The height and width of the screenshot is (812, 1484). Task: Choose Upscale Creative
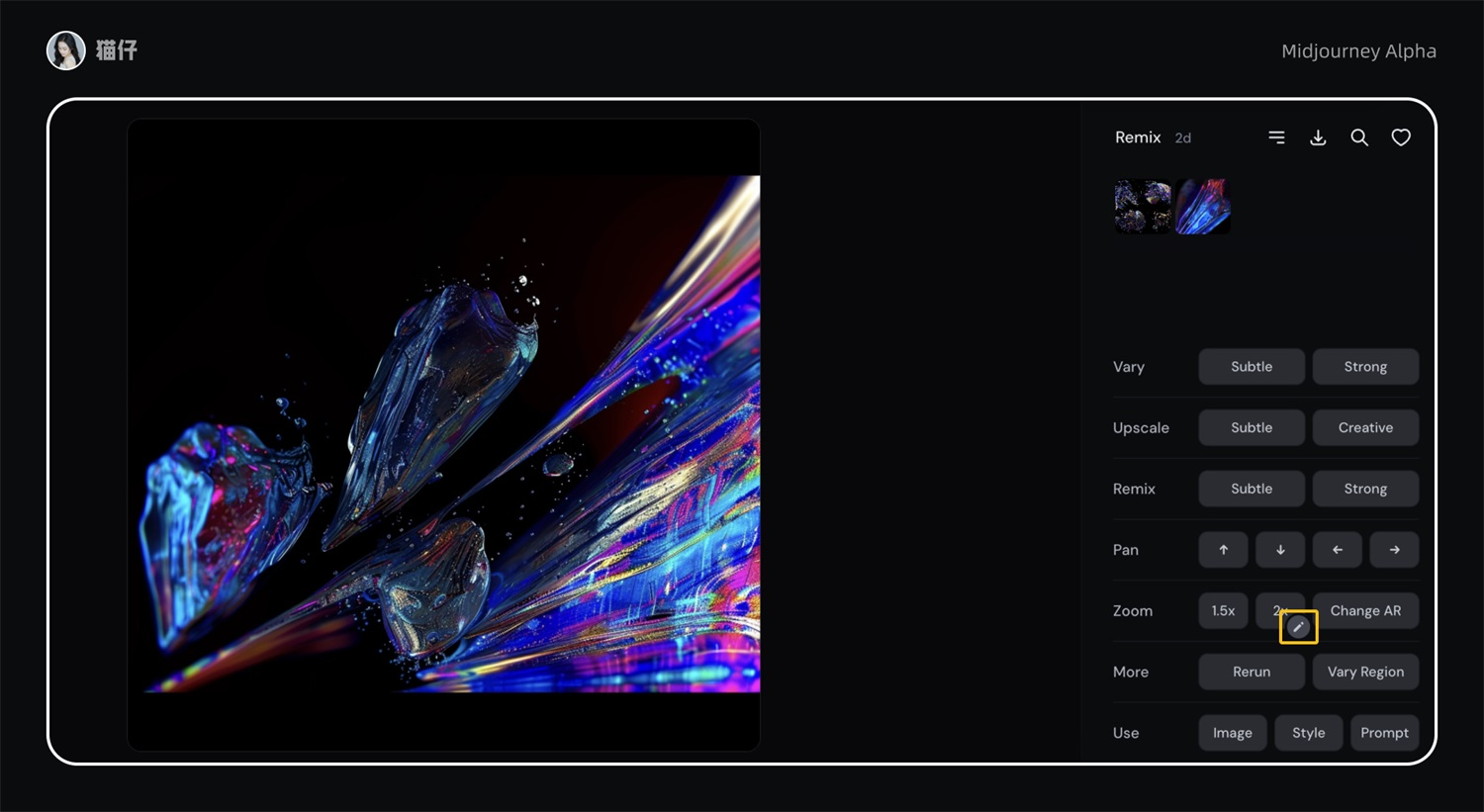(x=1365, y=428)
